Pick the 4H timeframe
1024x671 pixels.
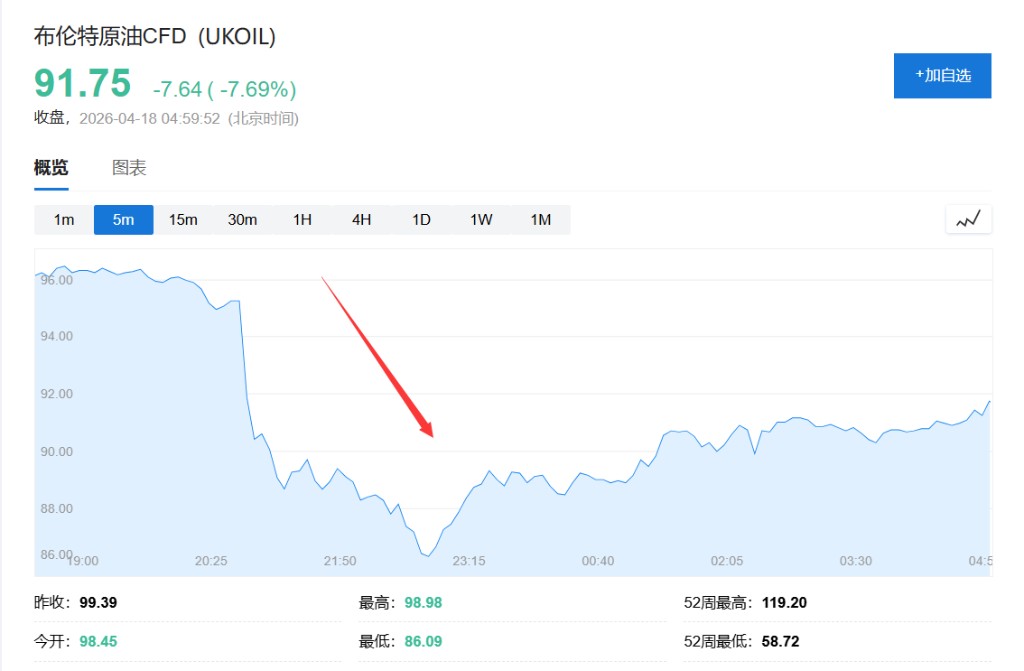point(362,220)
